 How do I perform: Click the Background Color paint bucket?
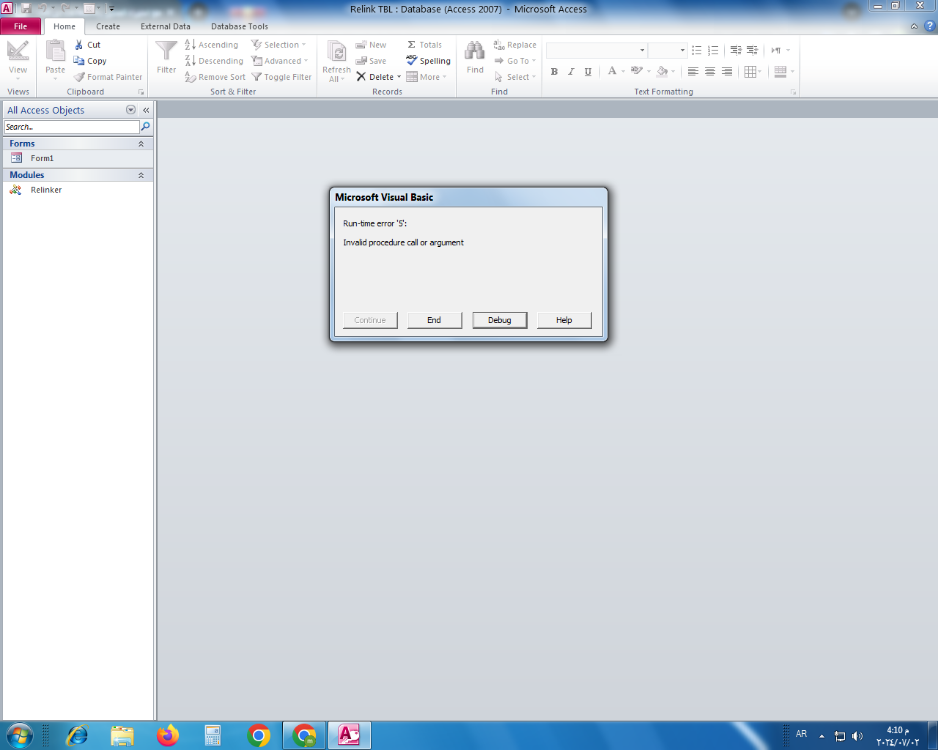pyautogui.click(x=662, y=71)
